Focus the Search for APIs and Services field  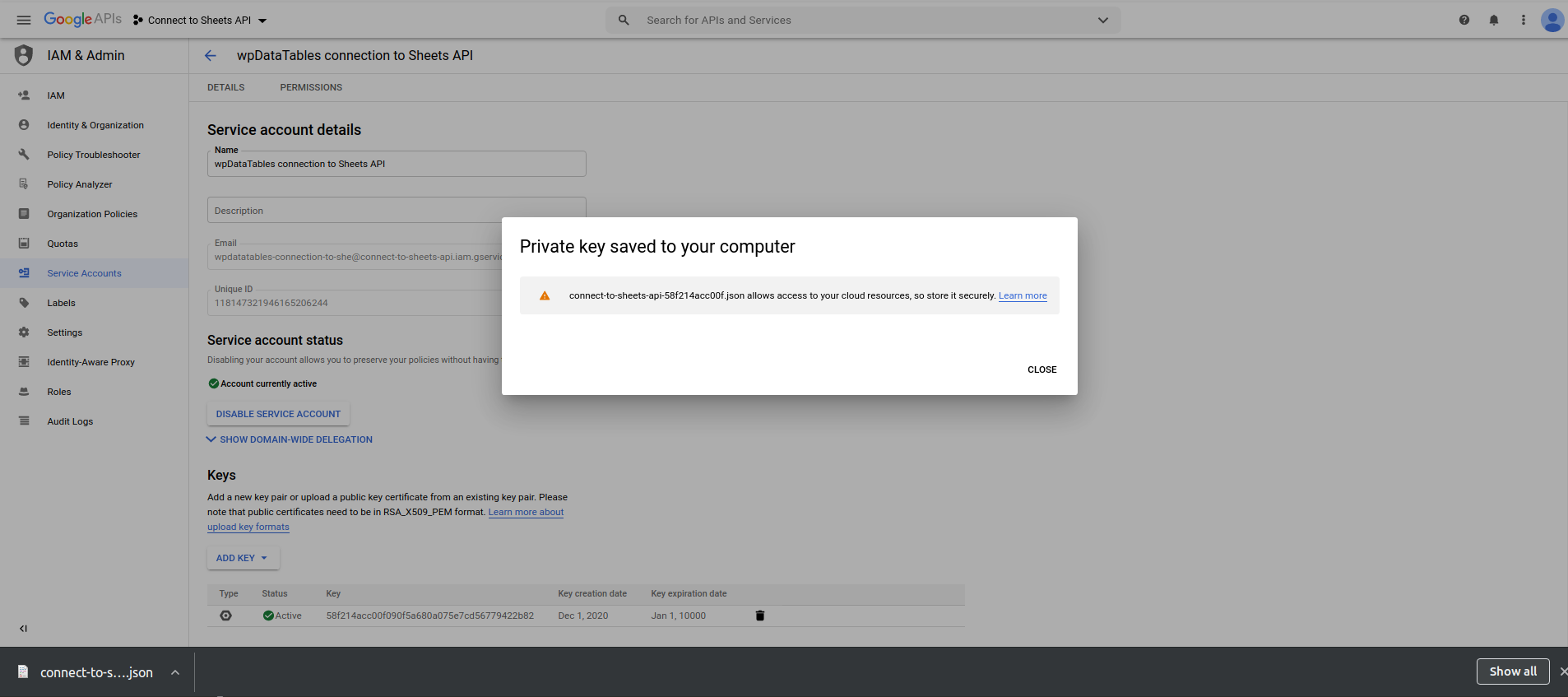(864, 20)
